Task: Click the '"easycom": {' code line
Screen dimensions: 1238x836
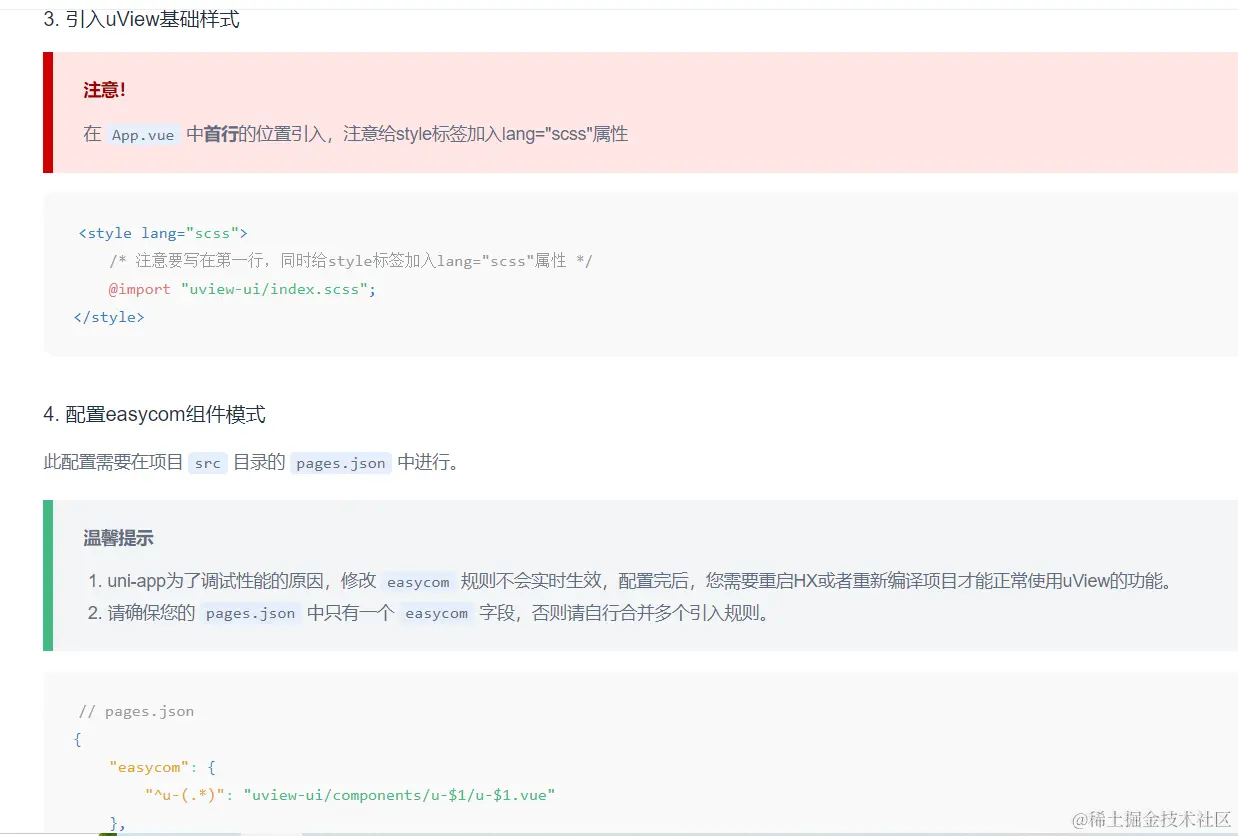Action: (x=163, y=767)
